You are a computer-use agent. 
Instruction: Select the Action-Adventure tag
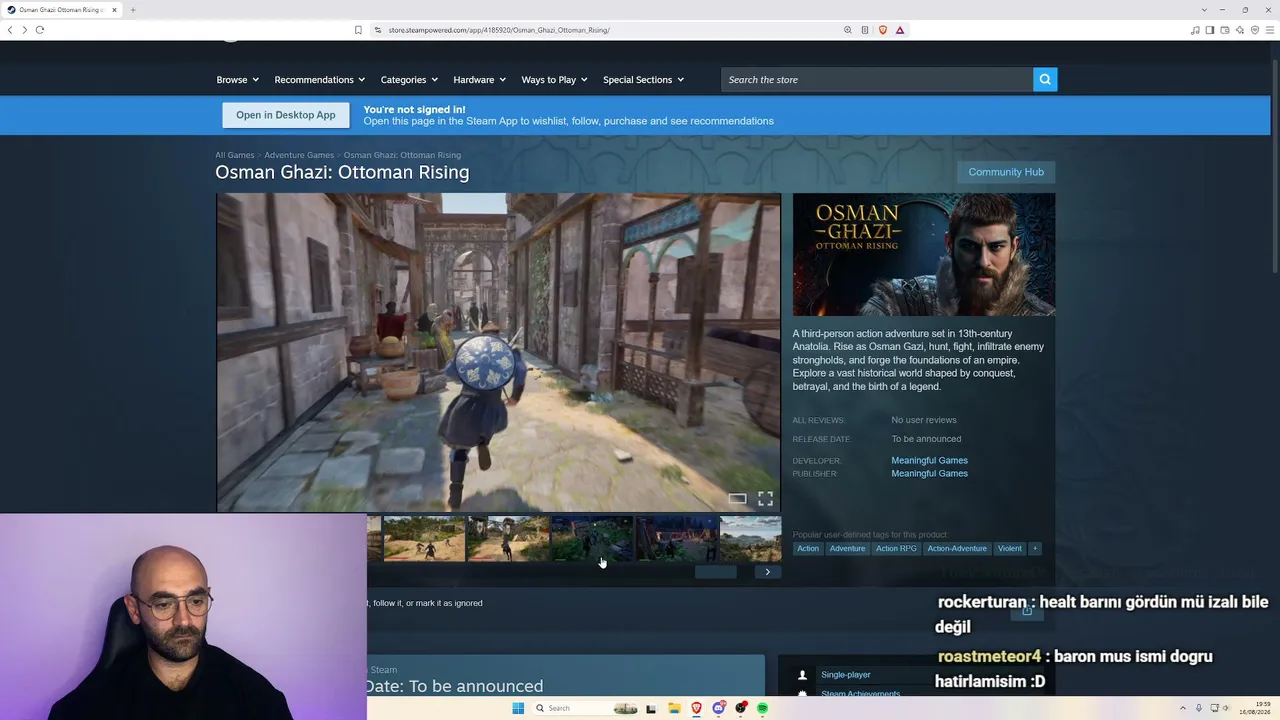(x=957, y=548)
